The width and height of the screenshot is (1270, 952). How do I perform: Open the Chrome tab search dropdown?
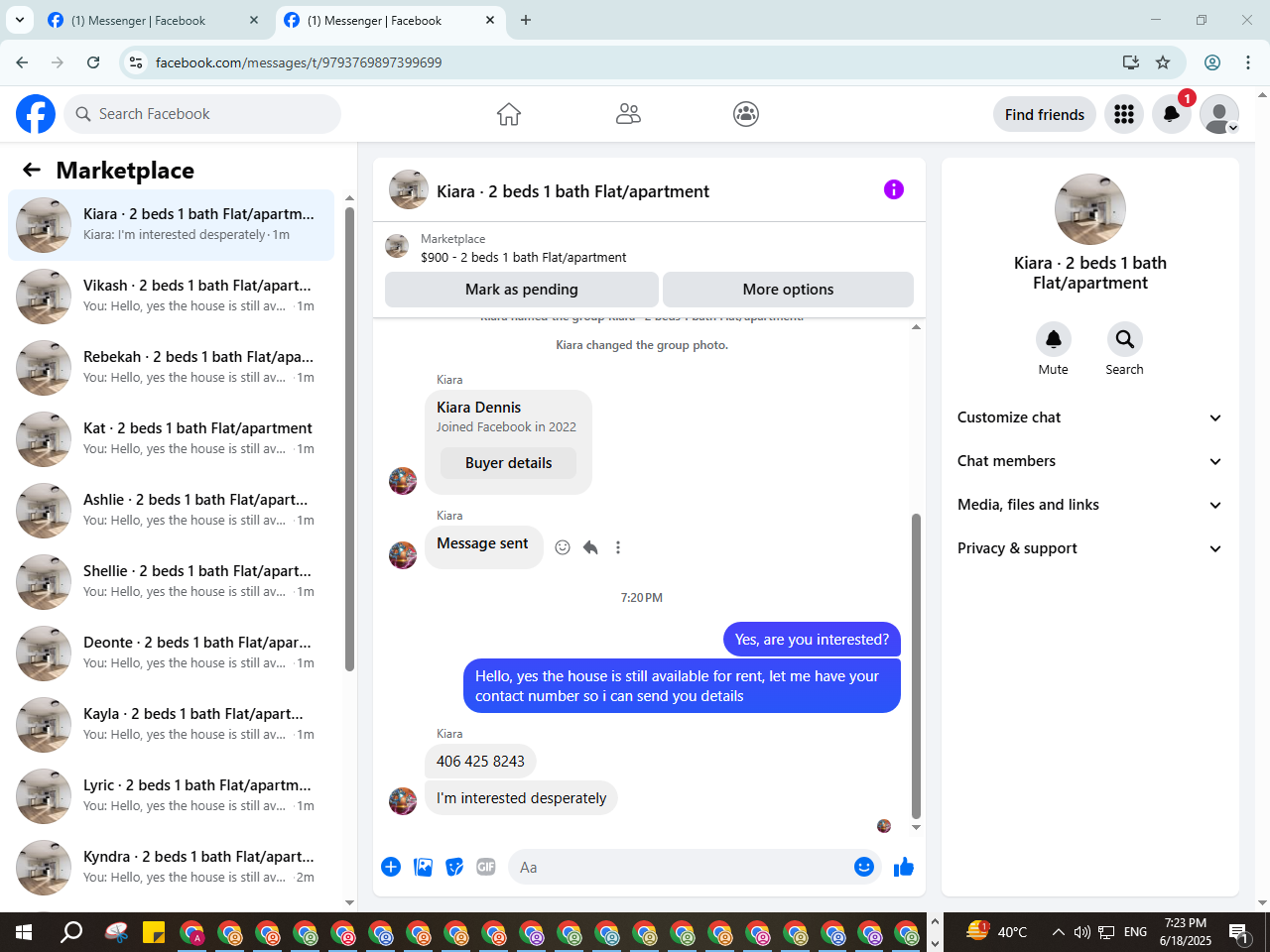pos(20,20)
